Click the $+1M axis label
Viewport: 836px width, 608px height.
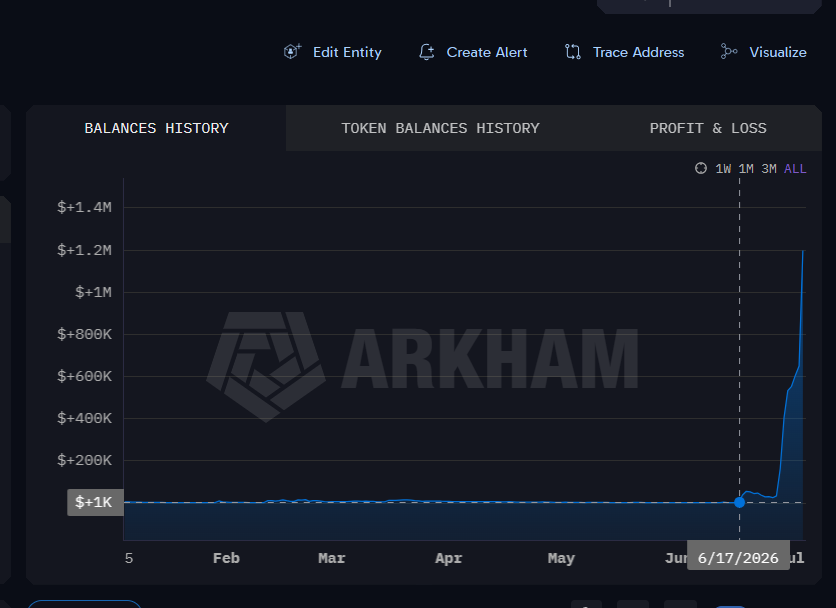93,292
